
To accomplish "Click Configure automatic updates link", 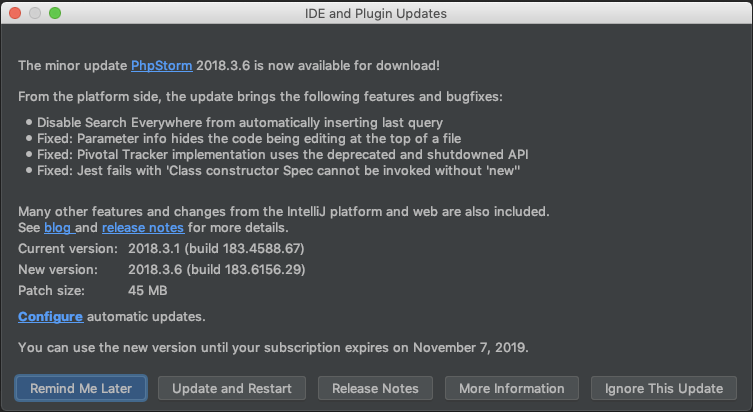I will tap(50, 317).
